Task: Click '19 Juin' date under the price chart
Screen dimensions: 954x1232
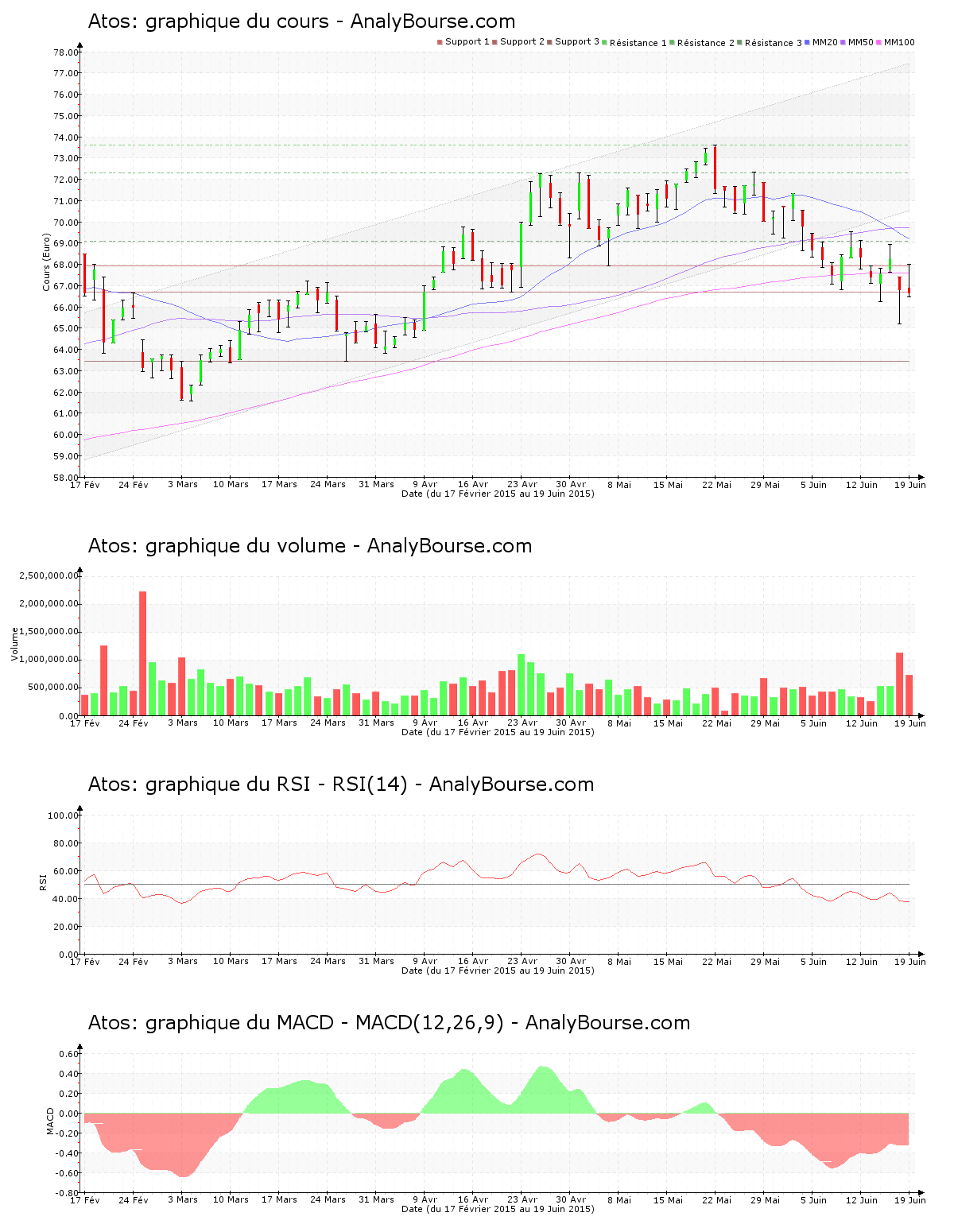Action: pos(910,485)
